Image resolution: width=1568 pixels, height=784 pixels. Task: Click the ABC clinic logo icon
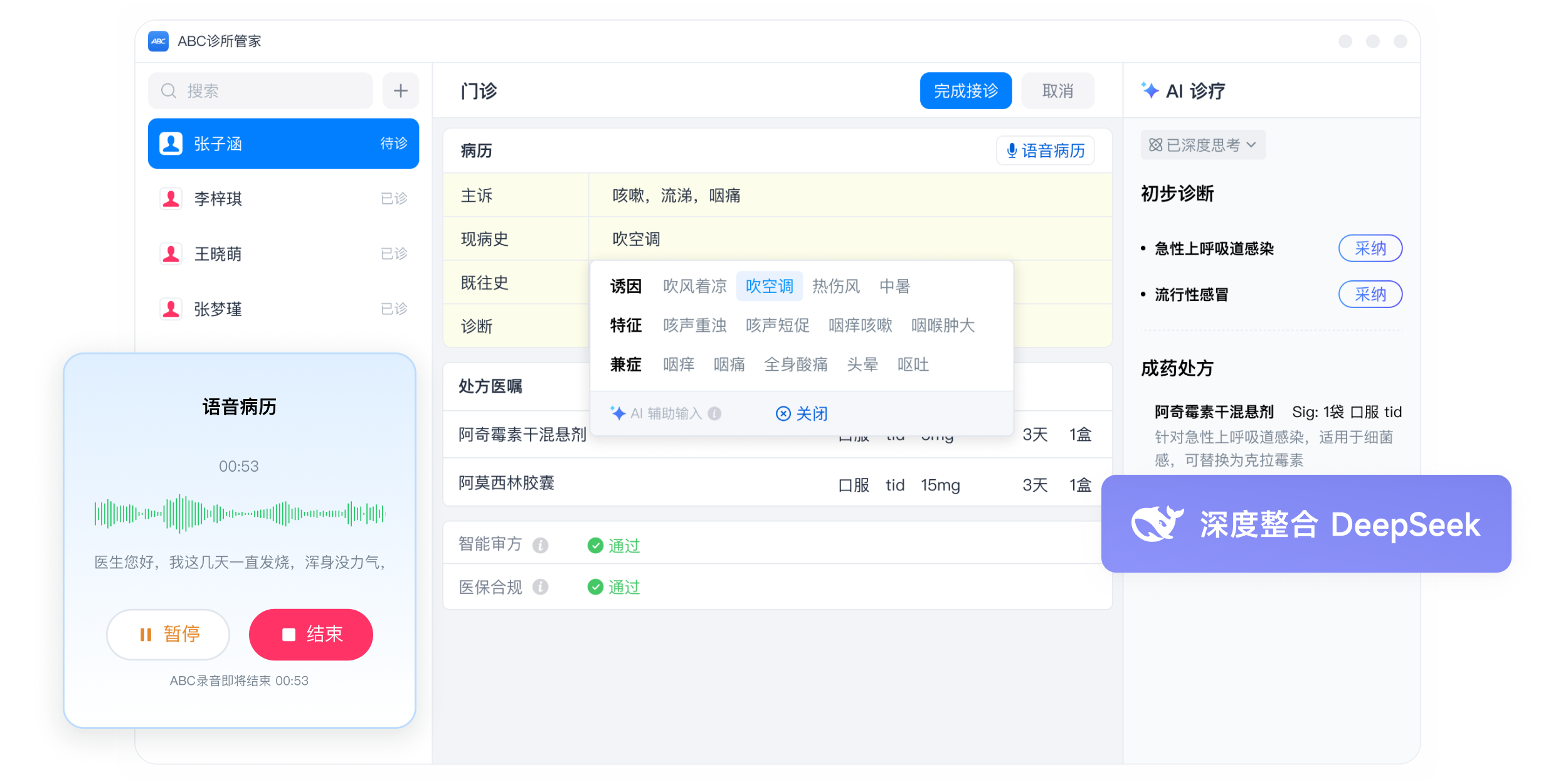point(158,41)
